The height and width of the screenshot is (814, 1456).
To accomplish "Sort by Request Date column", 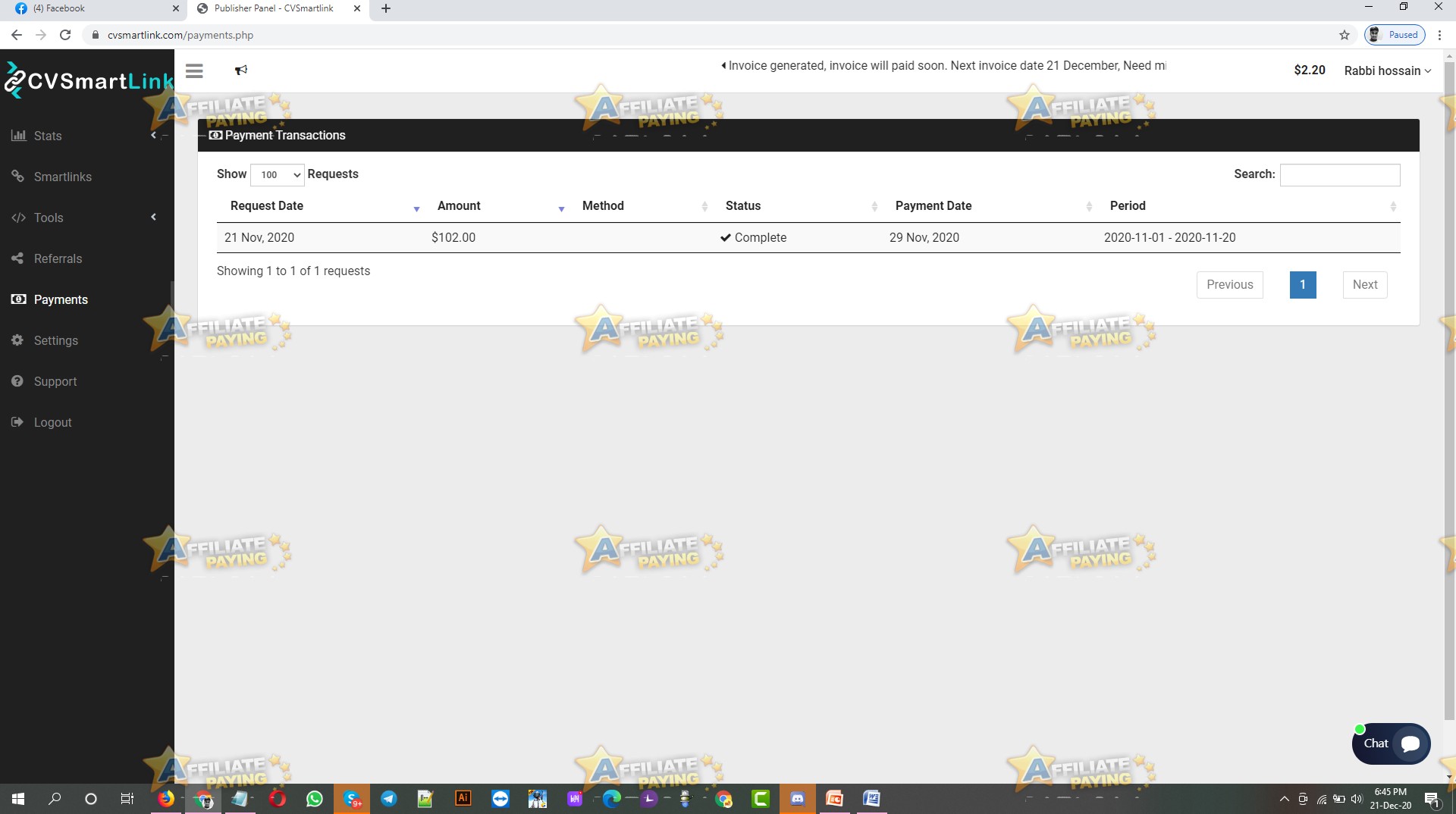I will tap(322, 206).
